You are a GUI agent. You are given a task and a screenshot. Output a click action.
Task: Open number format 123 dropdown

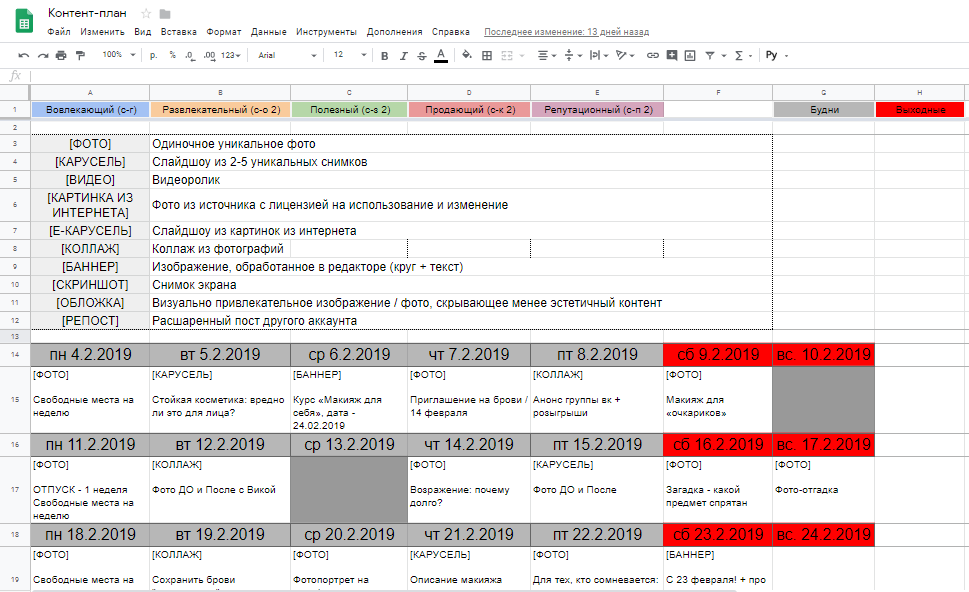(231, 55)
